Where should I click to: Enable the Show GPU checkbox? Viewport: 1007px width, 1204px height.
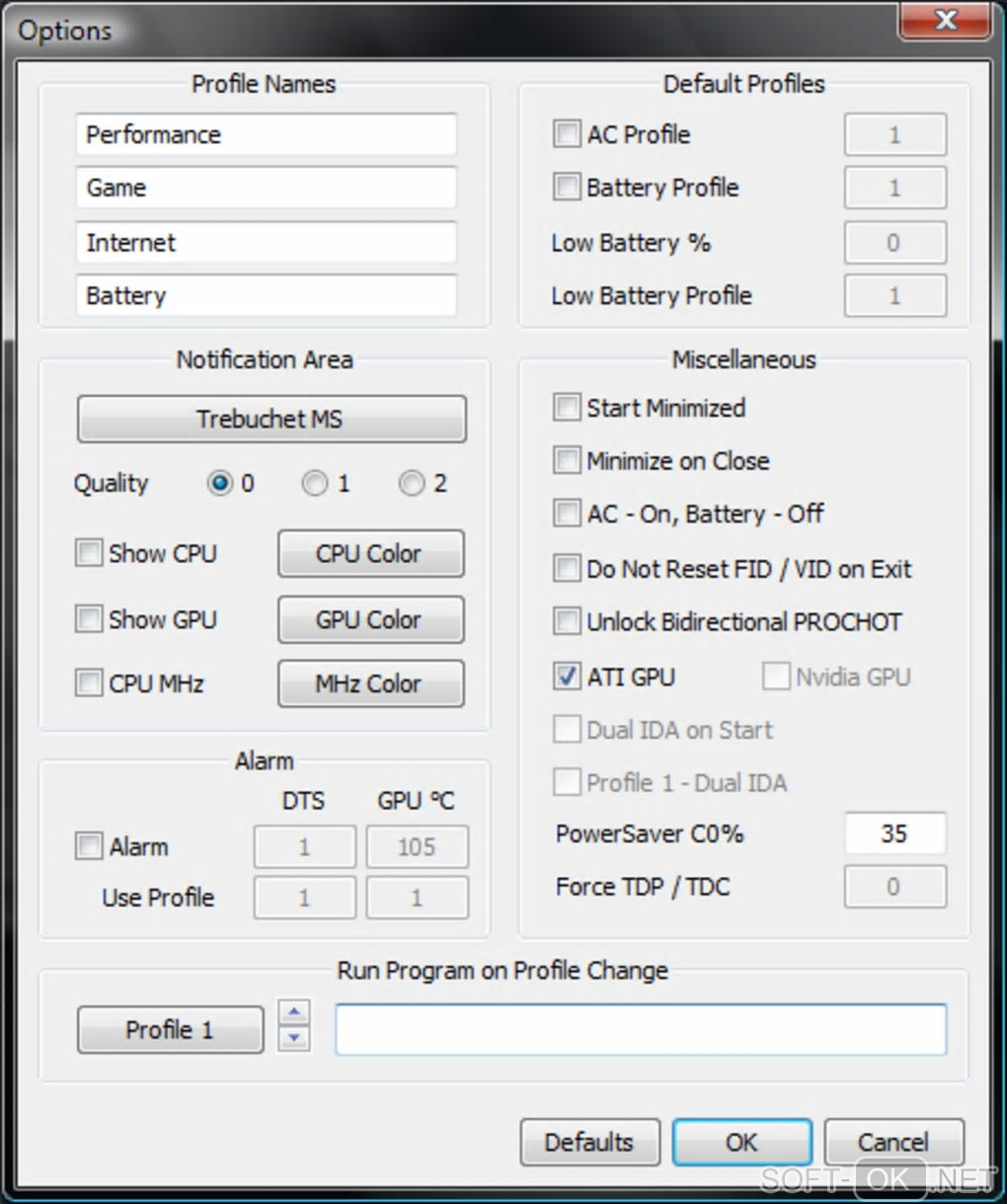[x=89, y=619]
